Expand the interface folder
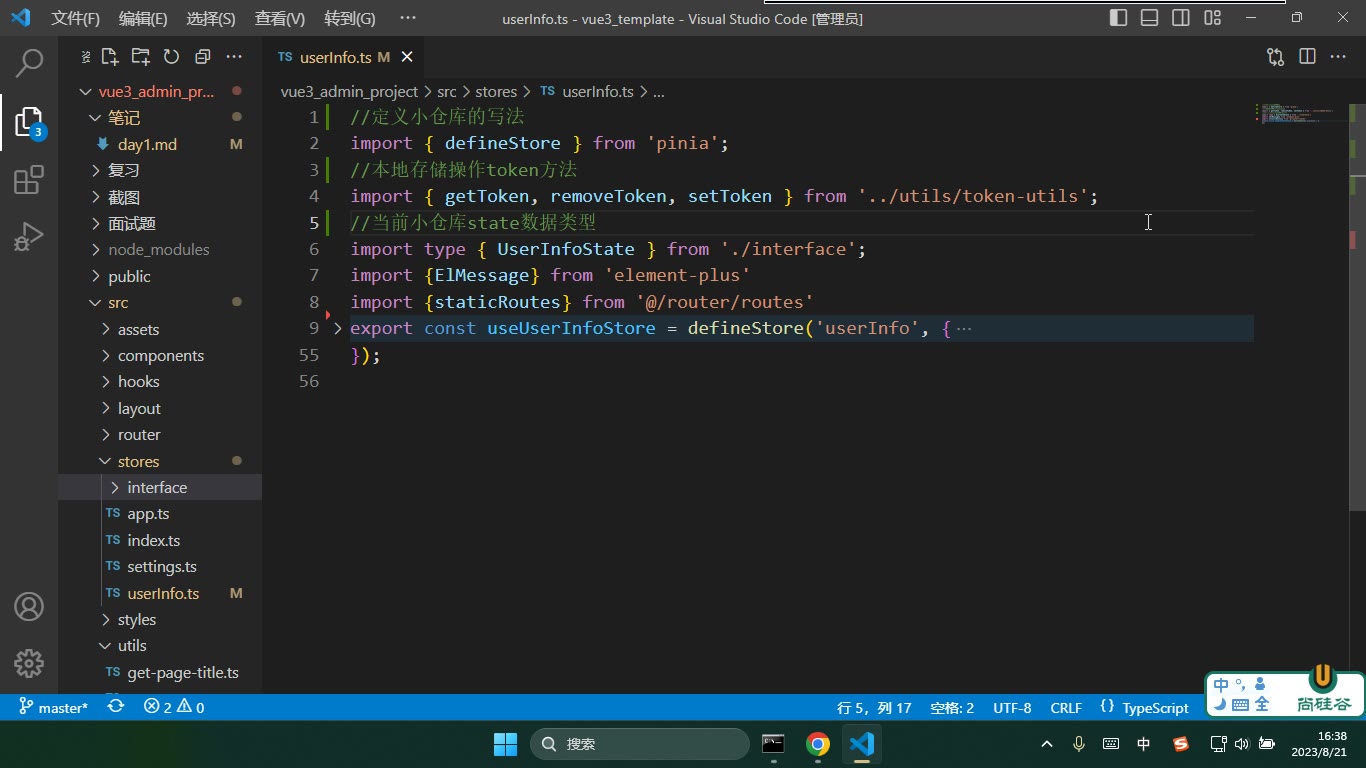This screenshot has height=768, width=1366. click(159, 487)
